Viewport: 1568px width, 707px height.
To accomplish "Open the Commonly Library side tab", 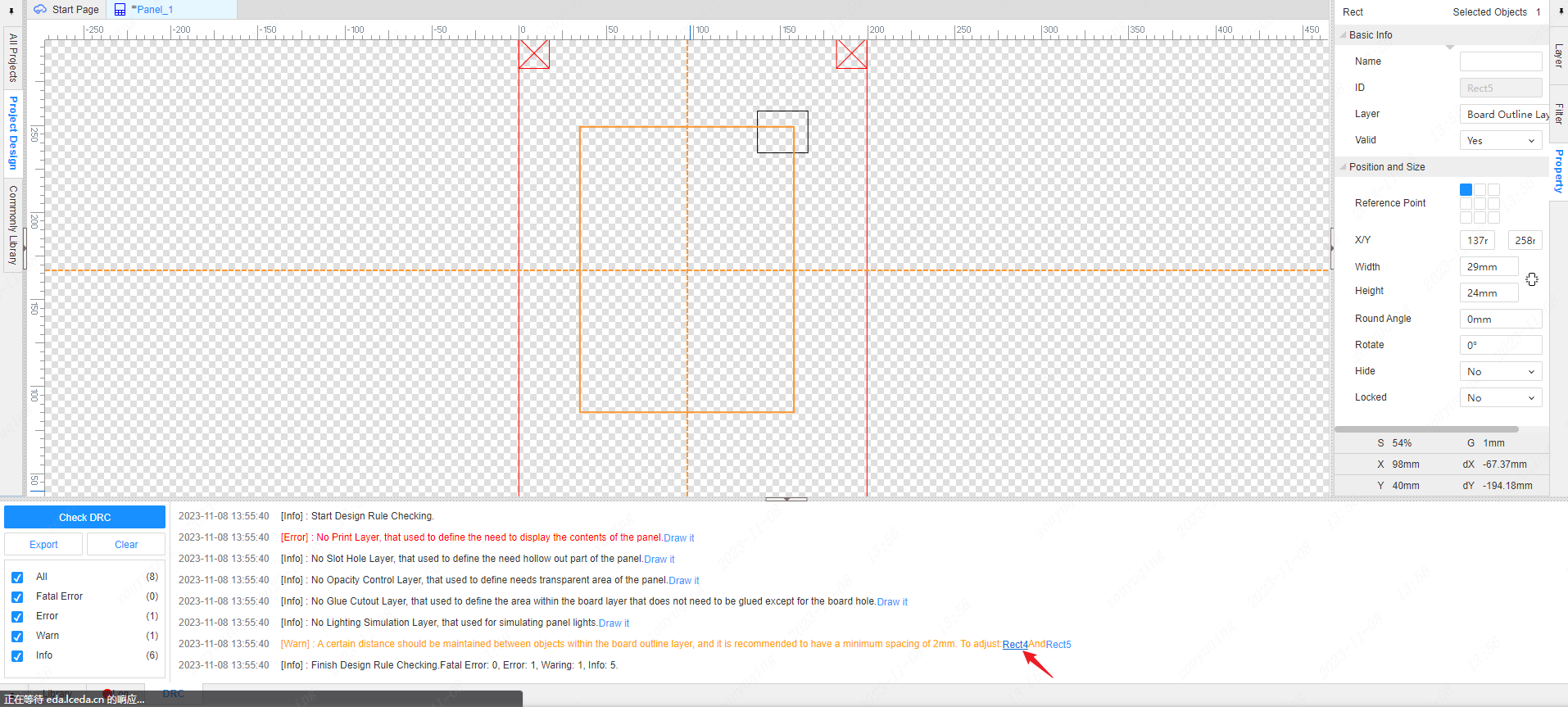I will point(12,224).
